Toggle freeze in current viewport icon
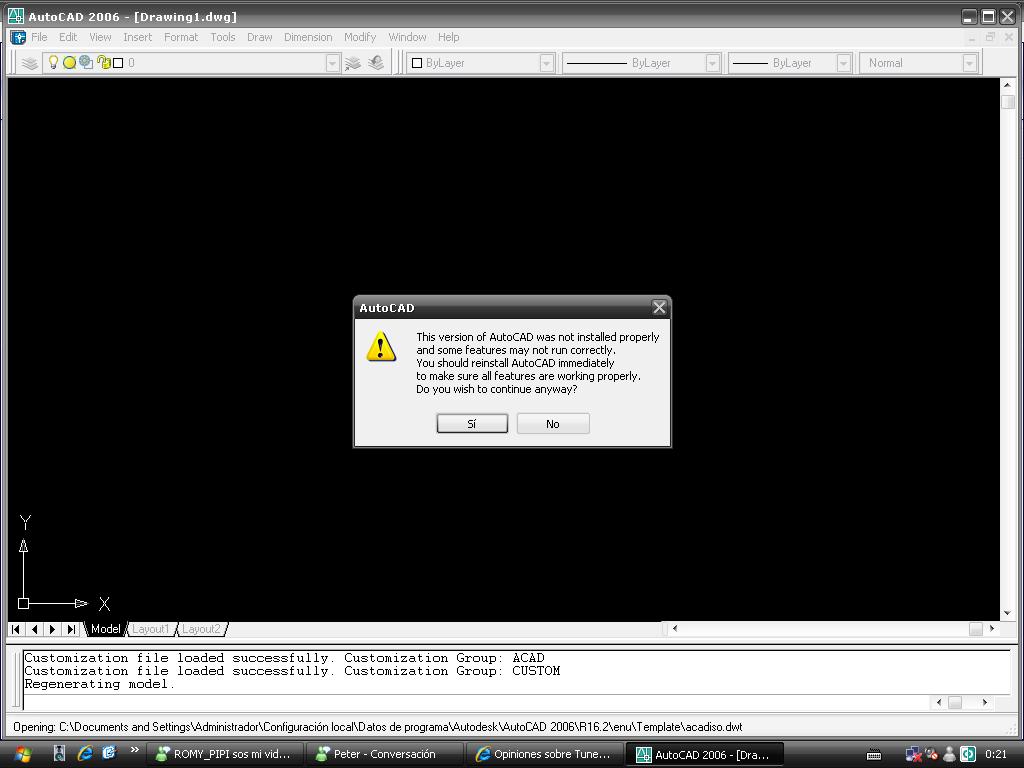The image size is (1024, 768). [86, 62]
